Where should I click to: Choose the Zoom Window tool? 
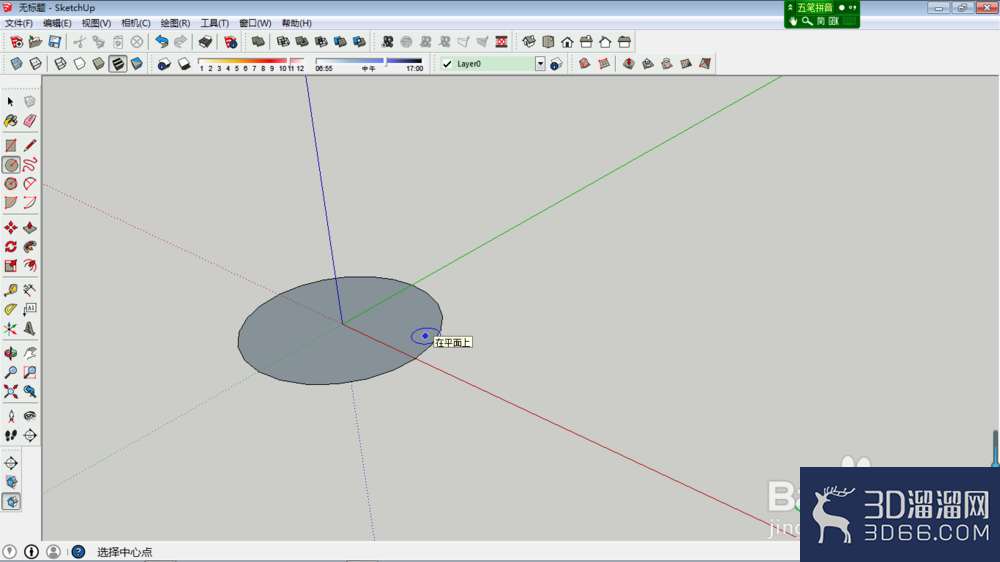coord(30,372)
